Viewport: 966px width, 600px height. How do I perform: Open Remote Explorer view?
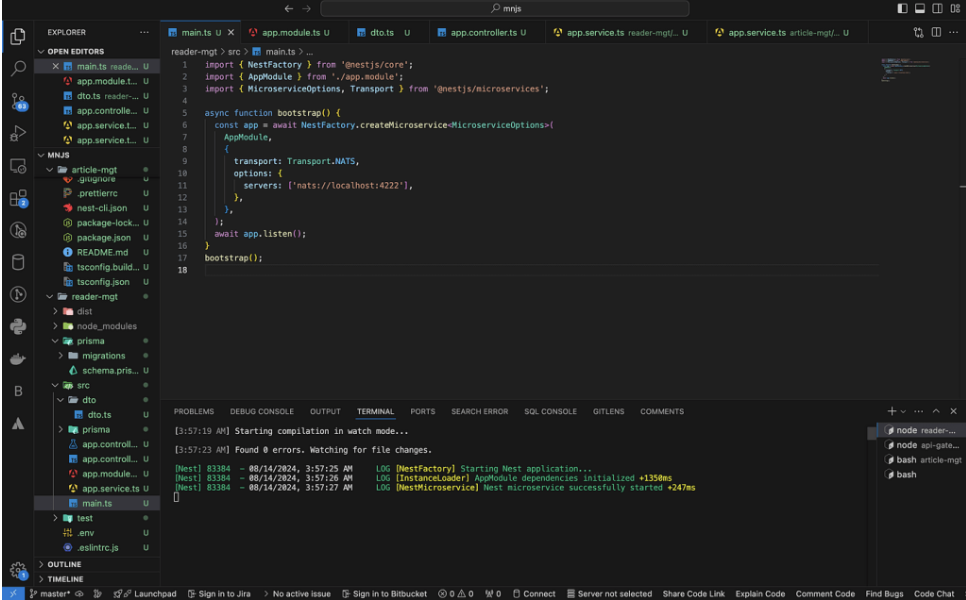pyautogui.click(x=18, y=166)
